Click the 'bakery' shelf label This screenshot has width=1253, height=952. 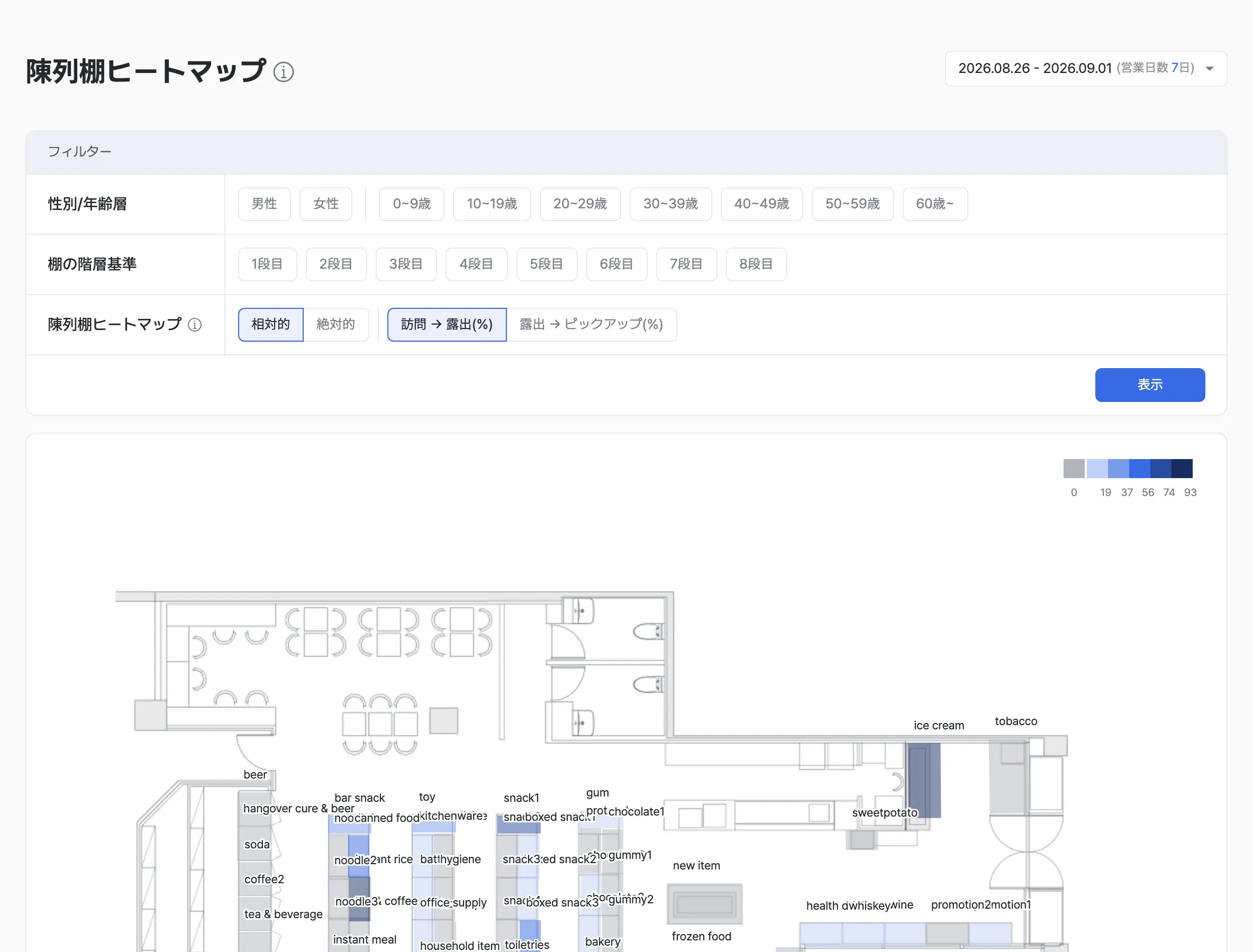point(603,941)
